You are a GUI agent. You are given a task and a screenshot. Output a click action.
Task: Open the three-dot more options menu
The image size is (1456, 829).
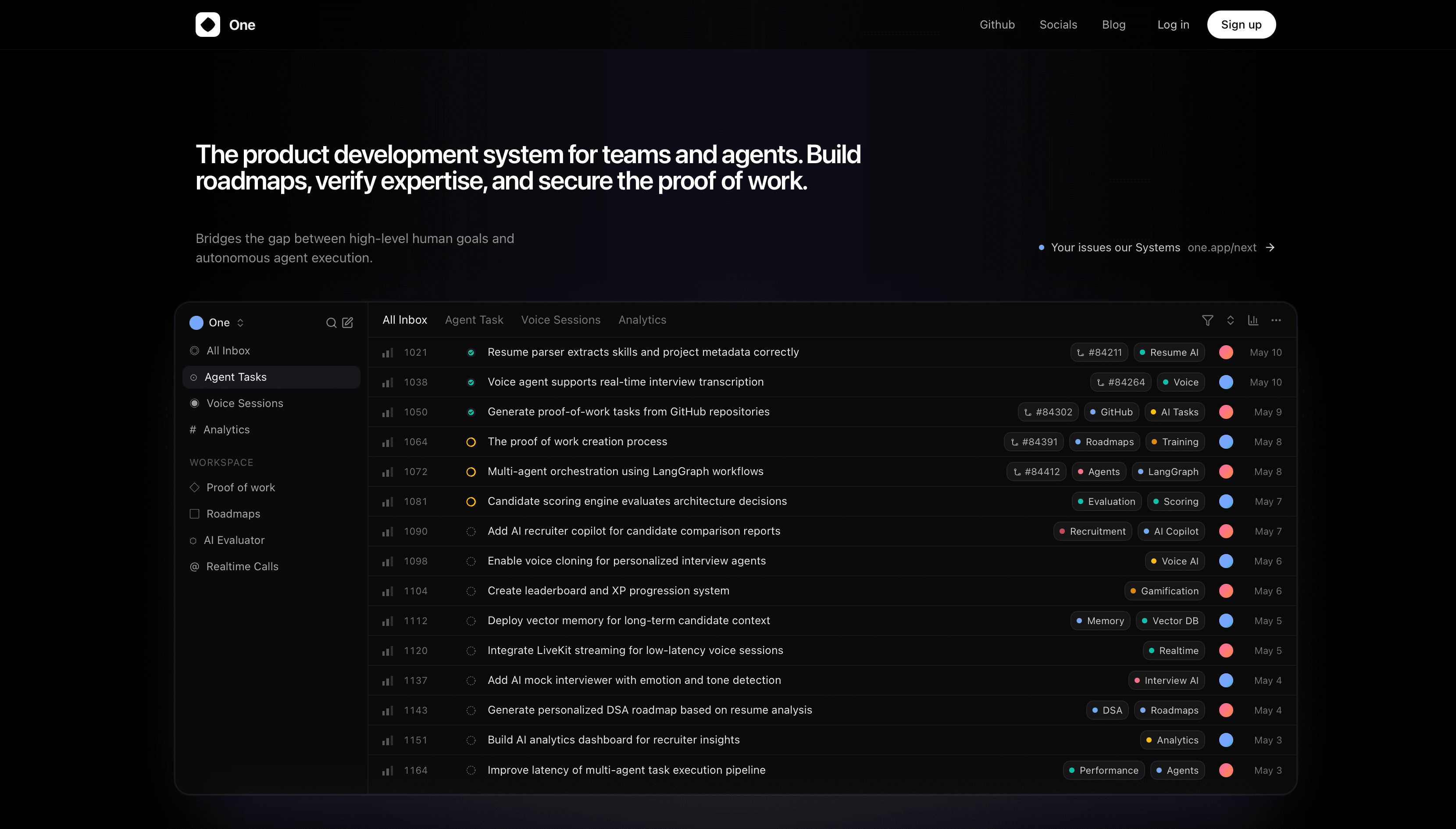point(1276,320)
